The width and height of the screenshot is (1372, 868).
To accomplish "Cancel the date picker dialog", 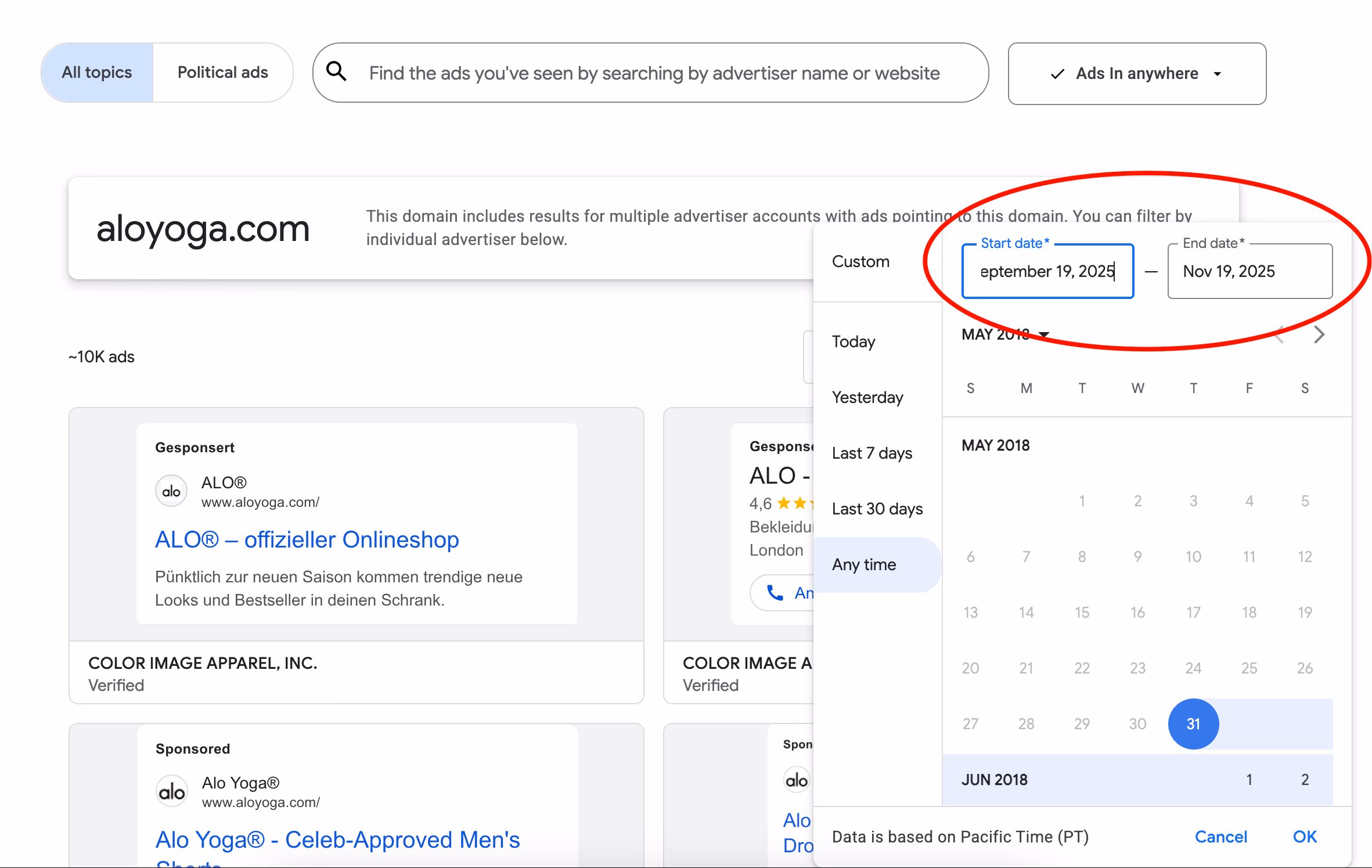I will (x=1220, y=837).
